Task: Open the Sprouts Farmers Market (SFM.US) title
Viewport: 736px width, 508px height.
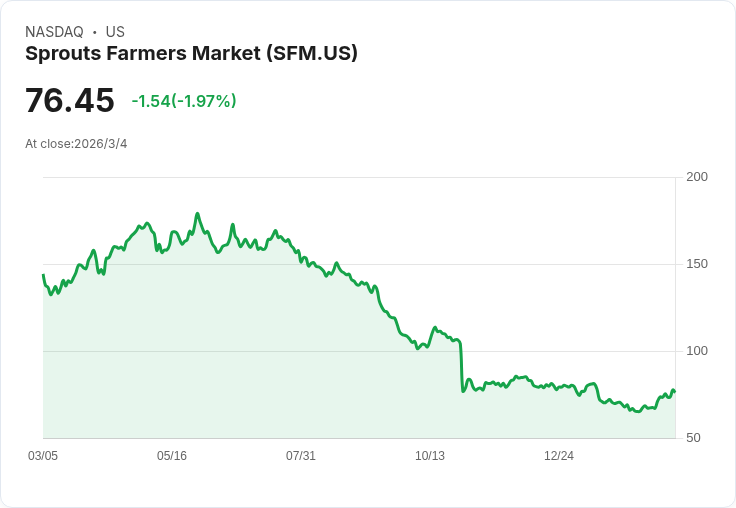Action: tap(191, 54)
